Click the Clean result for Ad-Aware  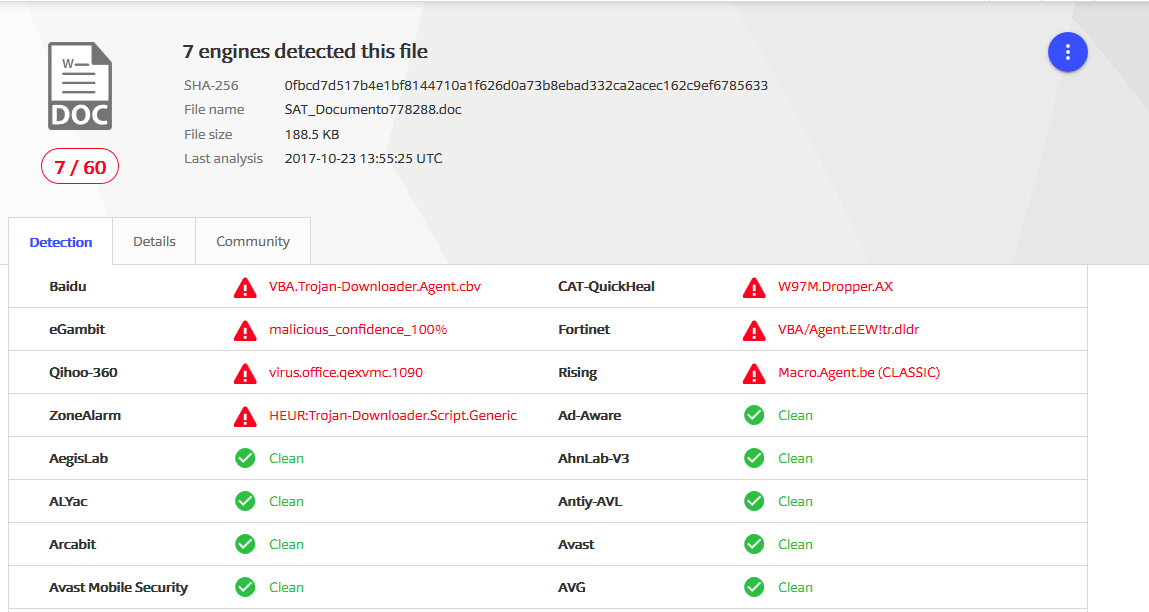coord(795,416)
